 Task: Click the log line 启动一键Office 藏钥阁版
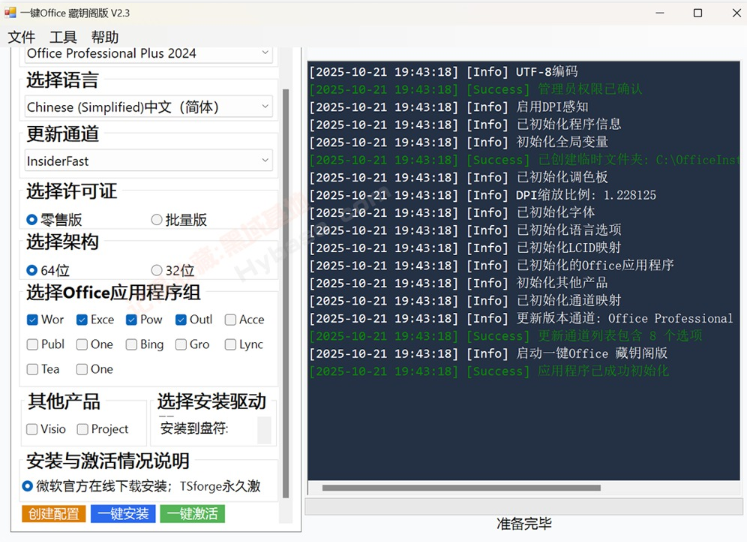pos(488,353)
